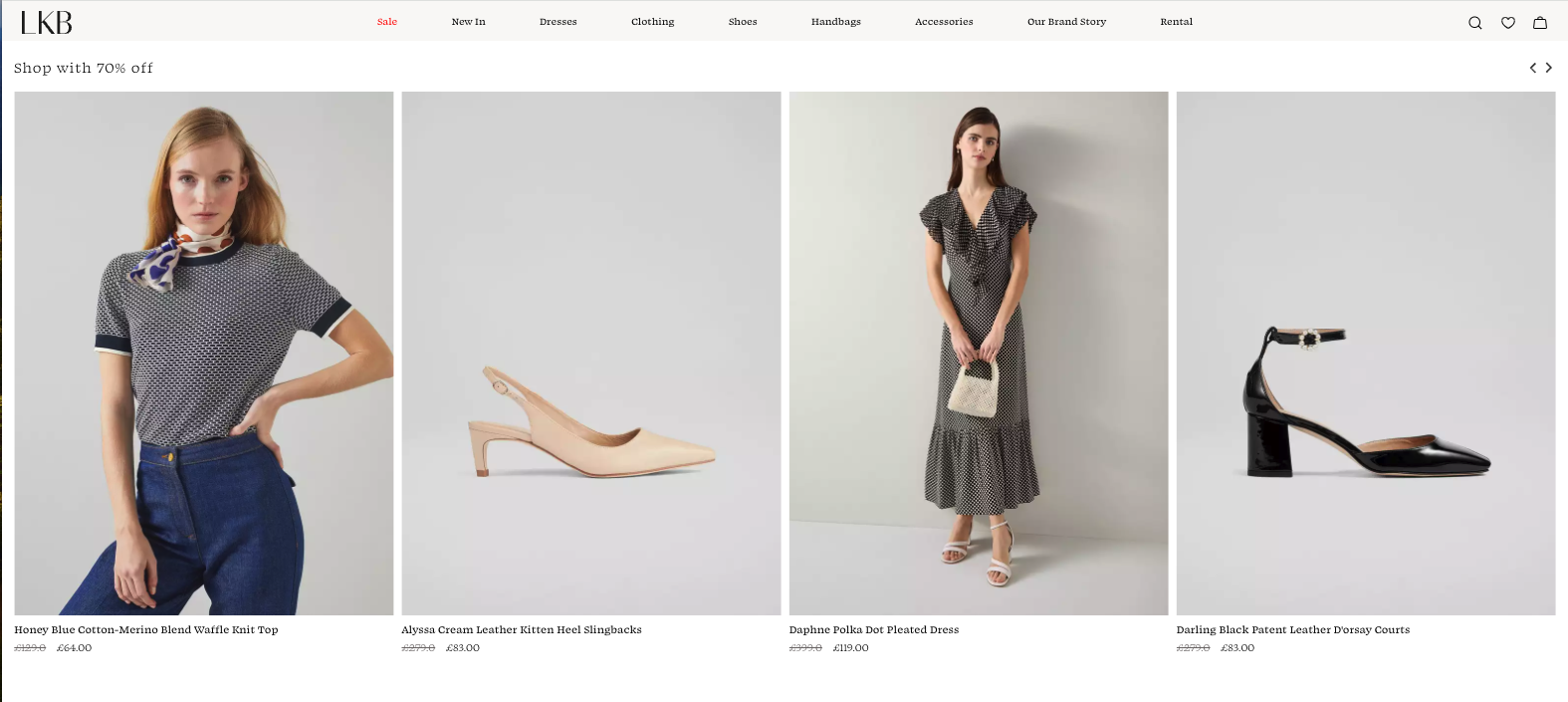Show previous carousel products arrow
This screenshot has width=1568, height=702.
pyautogui.click(x=1532, y=68)
